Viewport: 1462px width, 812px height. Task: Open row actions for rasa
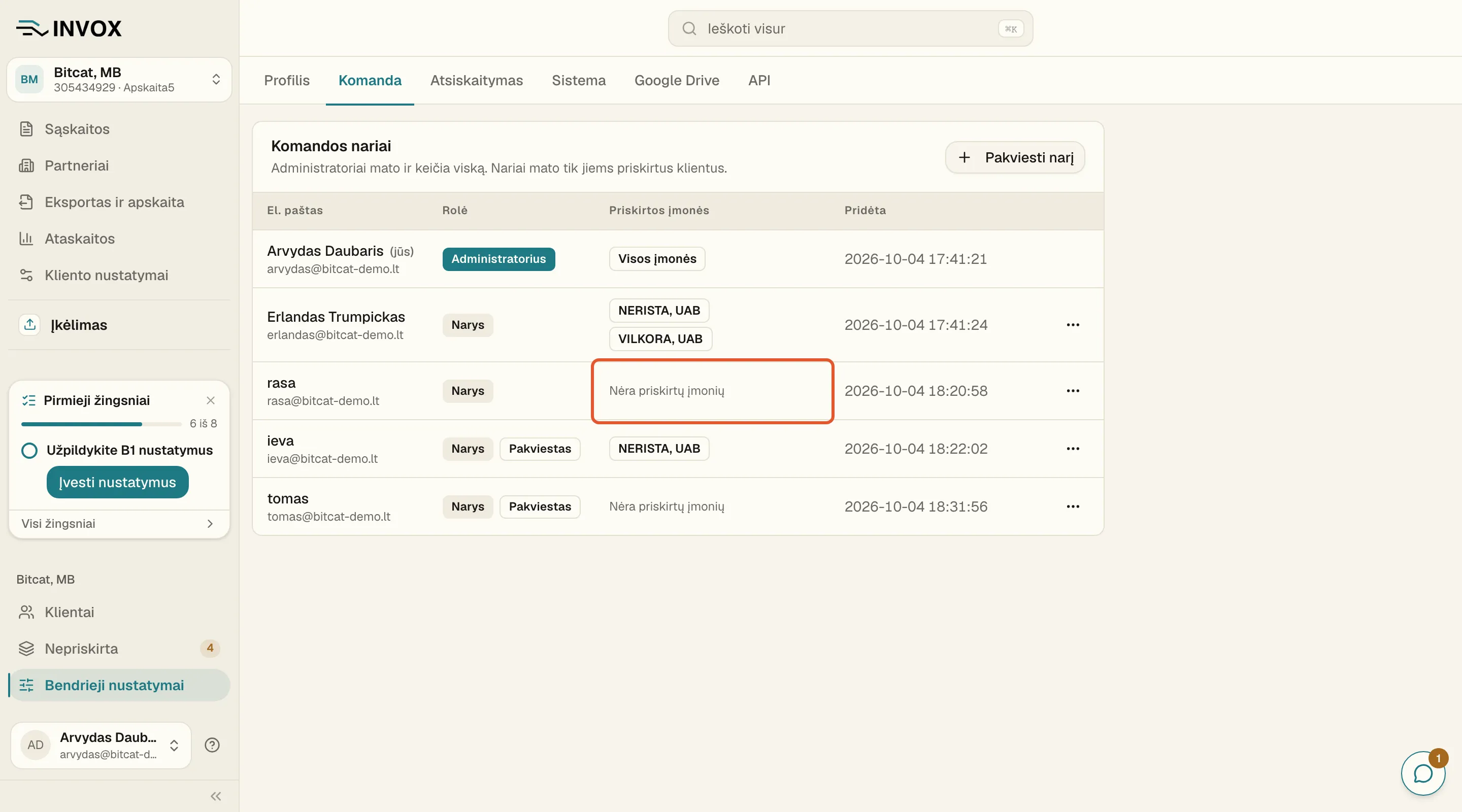[1073, 390]
